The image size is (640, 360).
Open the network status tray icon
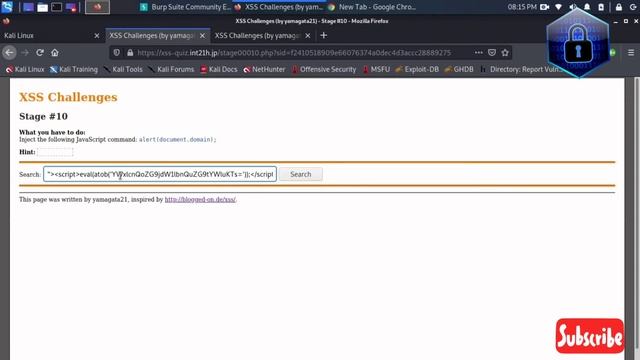[x=559, y=7]
